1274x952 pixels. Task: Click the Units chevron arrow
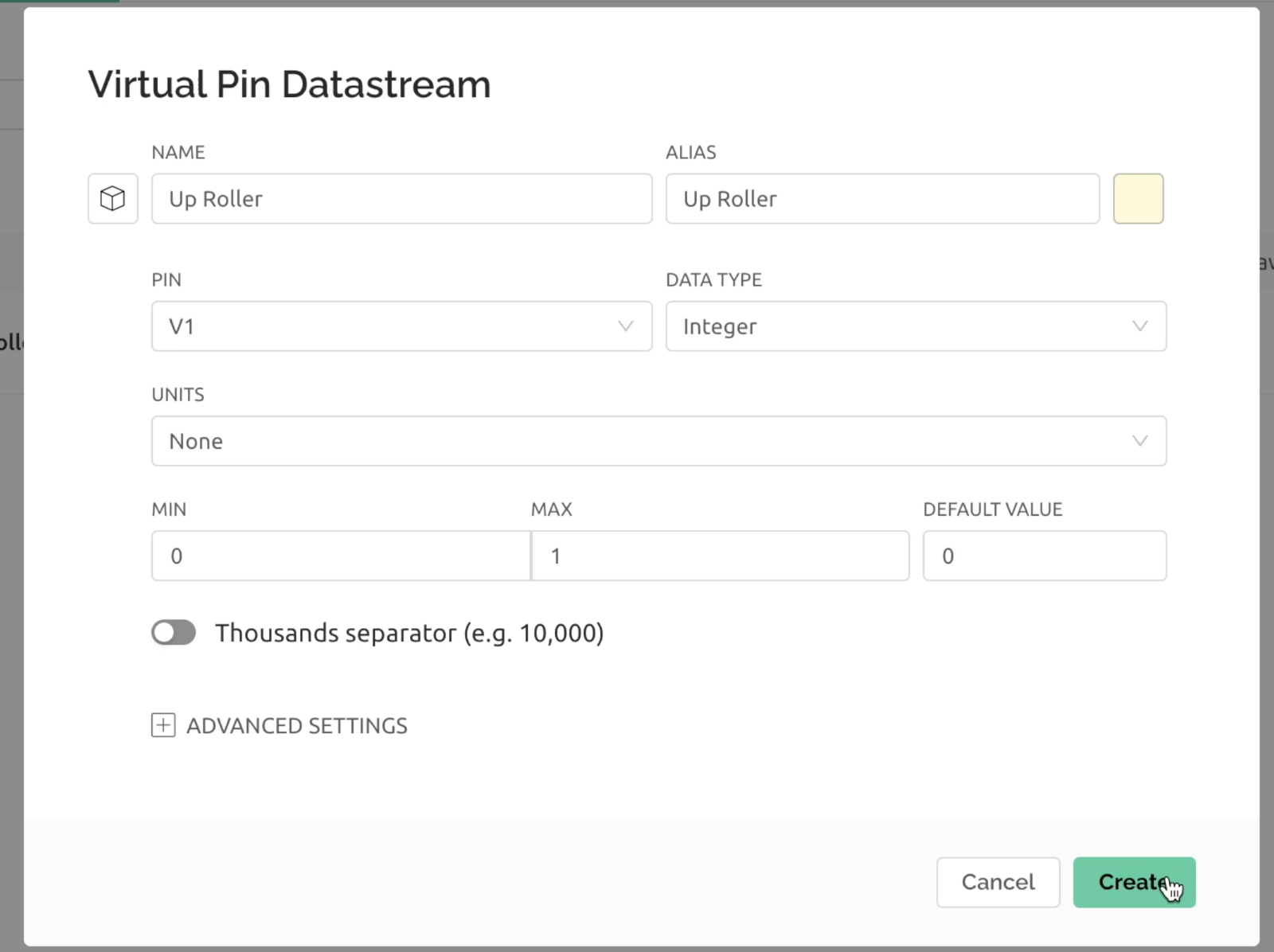(x=1140, y=441)
